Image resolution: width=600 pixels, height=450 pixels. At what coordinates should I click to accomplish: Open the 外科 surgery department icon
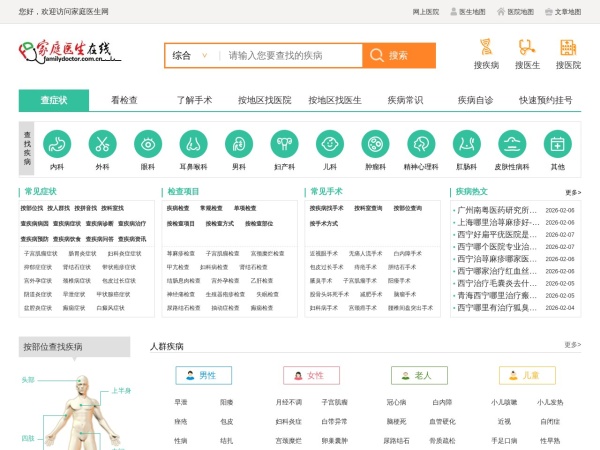tap(102, 143)
